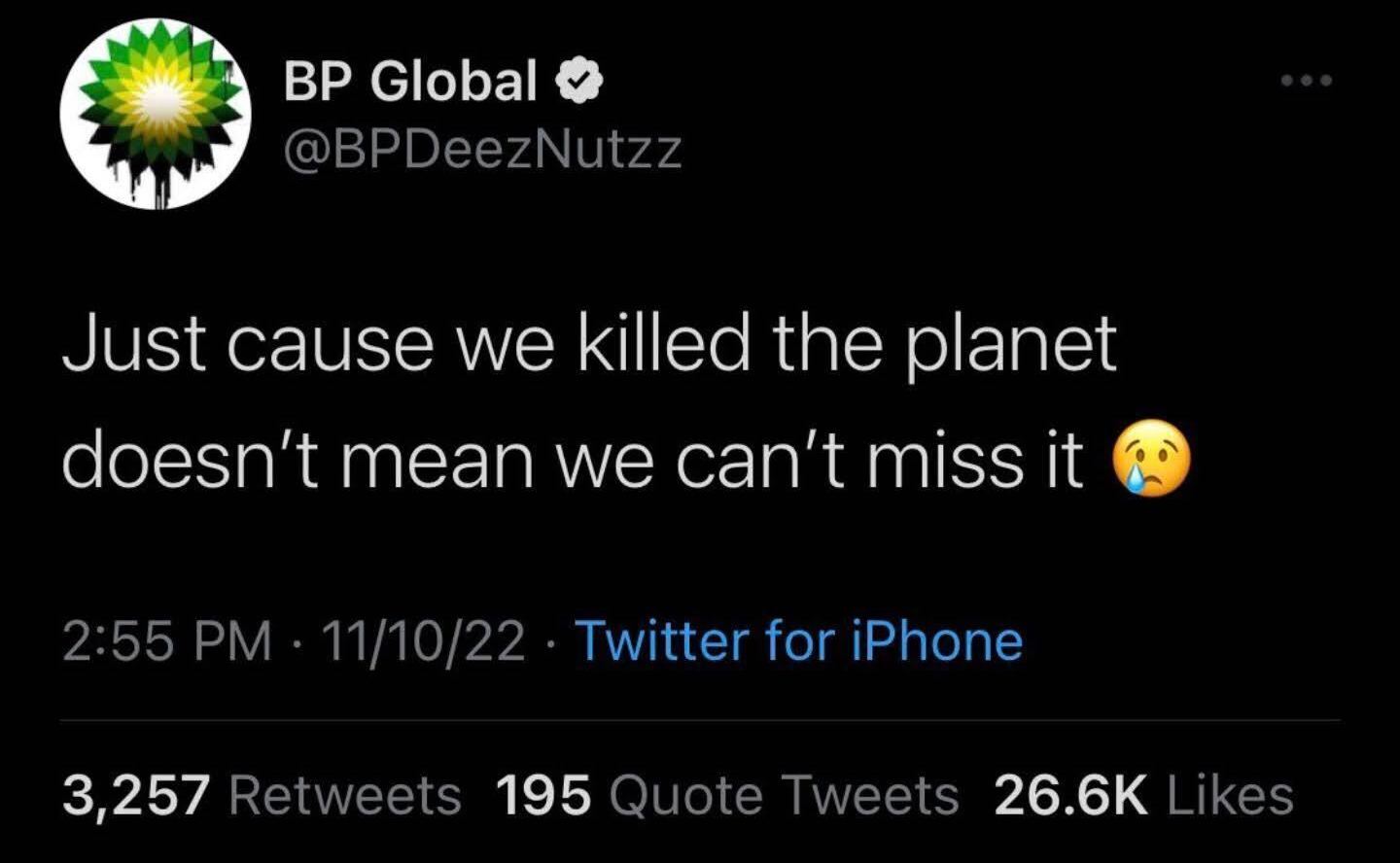
Task: Click the BP Global display name
Action: pos(410,81)
